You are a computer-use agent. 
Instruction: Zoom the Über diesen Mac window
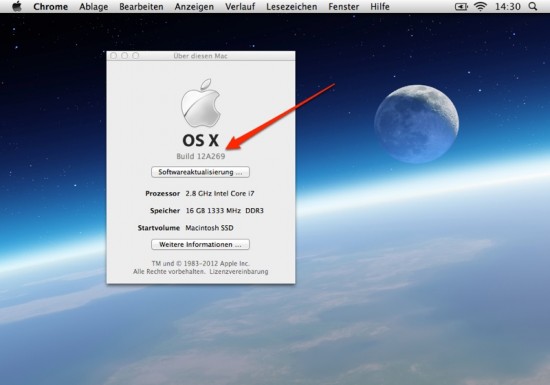[136, 56]
